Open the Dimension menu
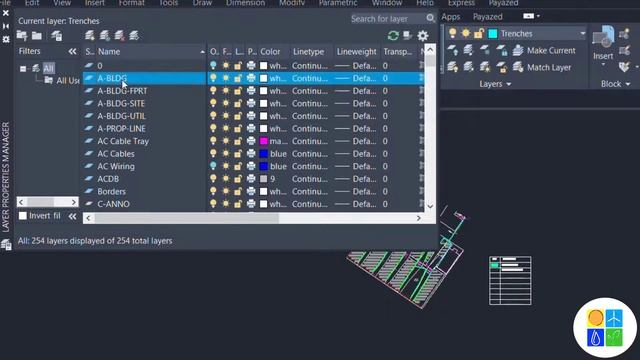The image size is (640, 360). tap(245, 3)
